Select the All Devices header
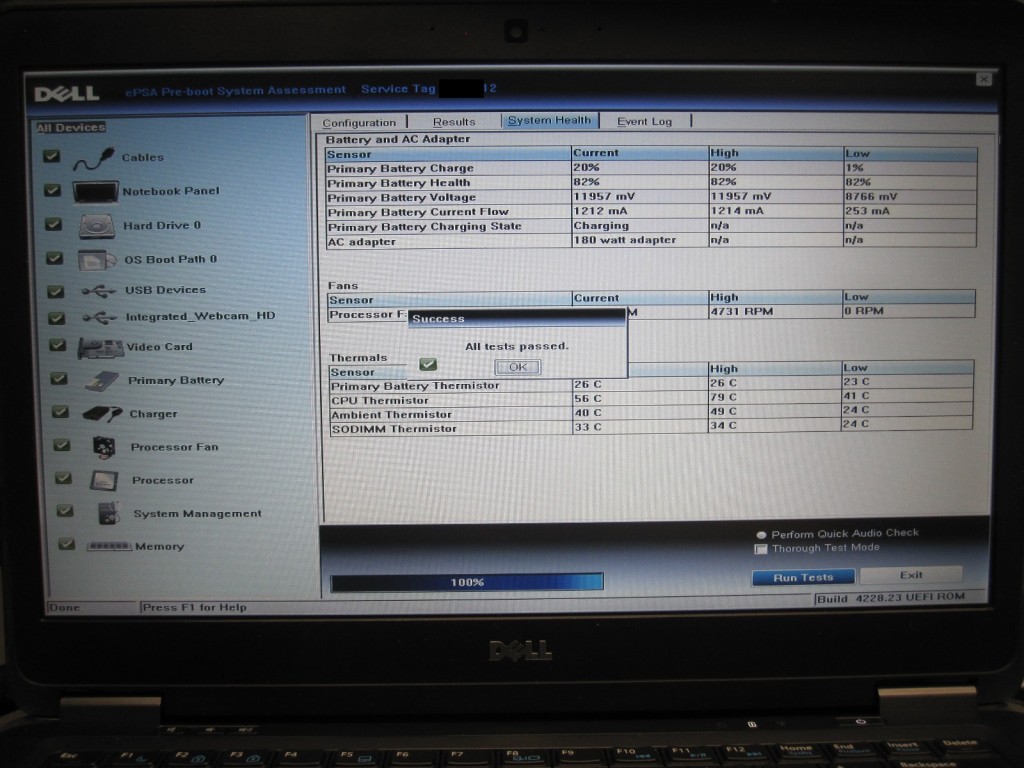 click(x=71, y=127)
